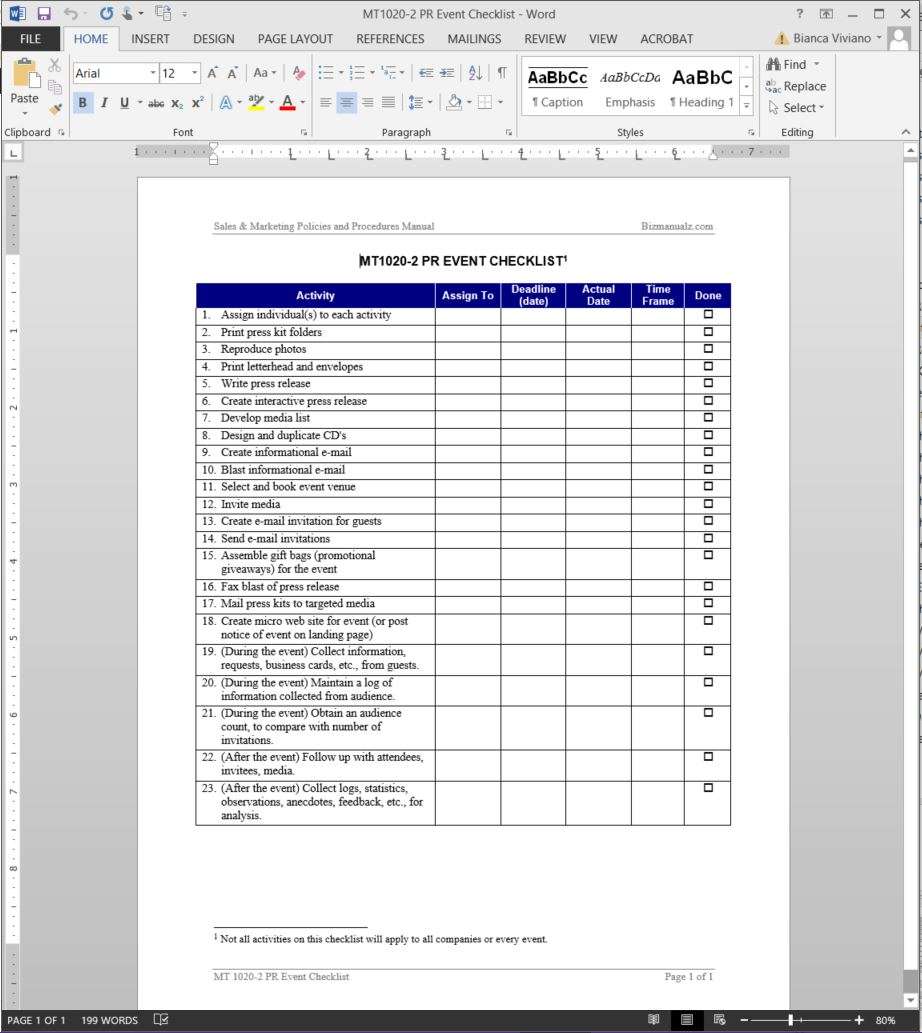Open the font name Arial dropdown
922x1033 pixels.
click(153, 73)
